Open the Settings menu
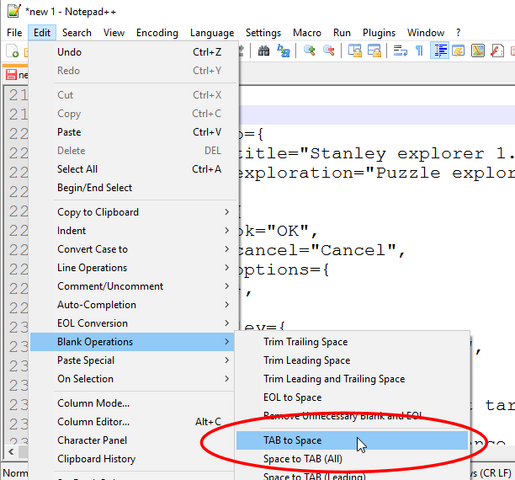Screen dimensions: 515x480 point(263,33)
